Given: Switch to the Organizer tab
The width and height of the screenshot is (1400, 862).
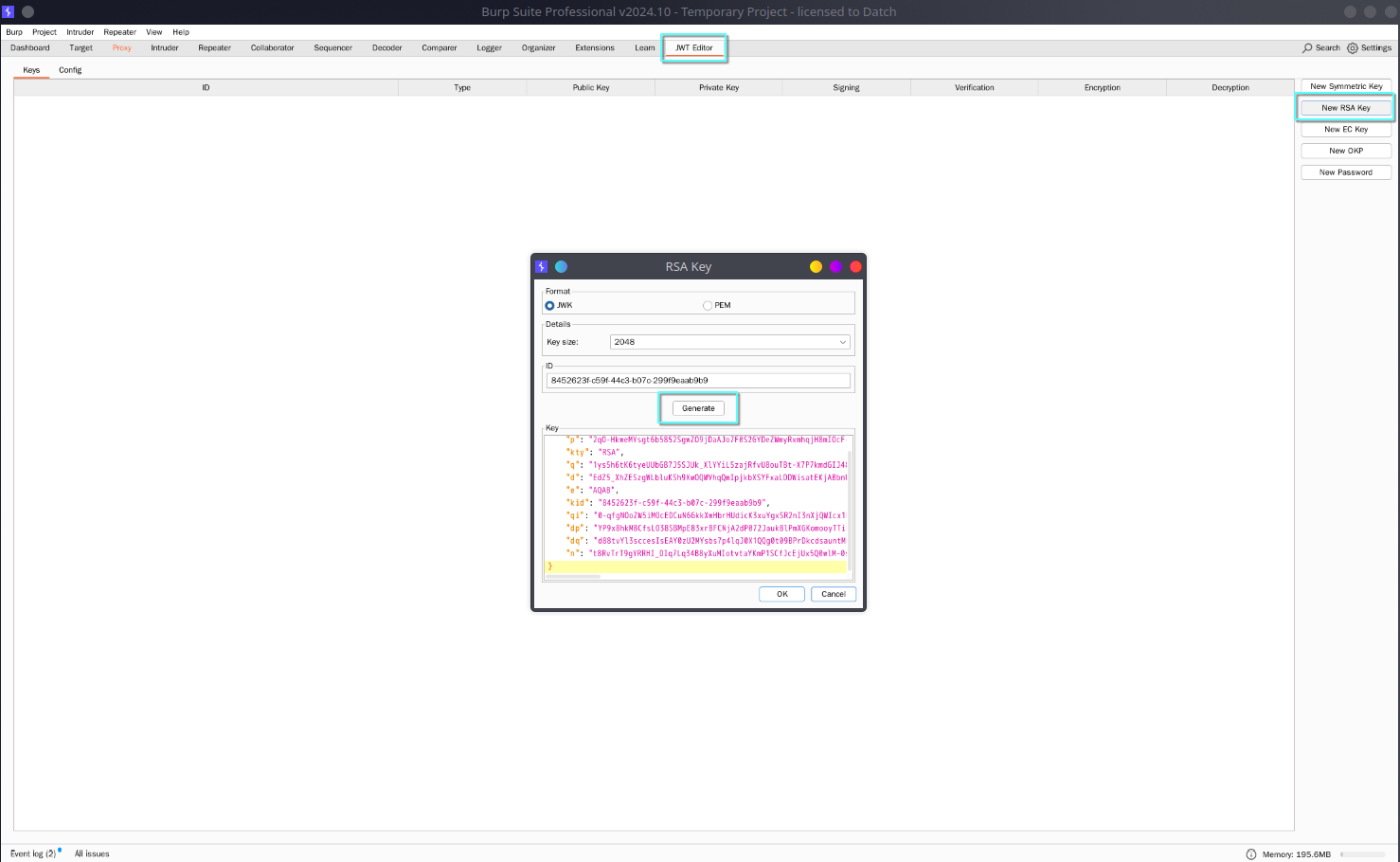Looking at the screenshot, I should tap(539, 47).
